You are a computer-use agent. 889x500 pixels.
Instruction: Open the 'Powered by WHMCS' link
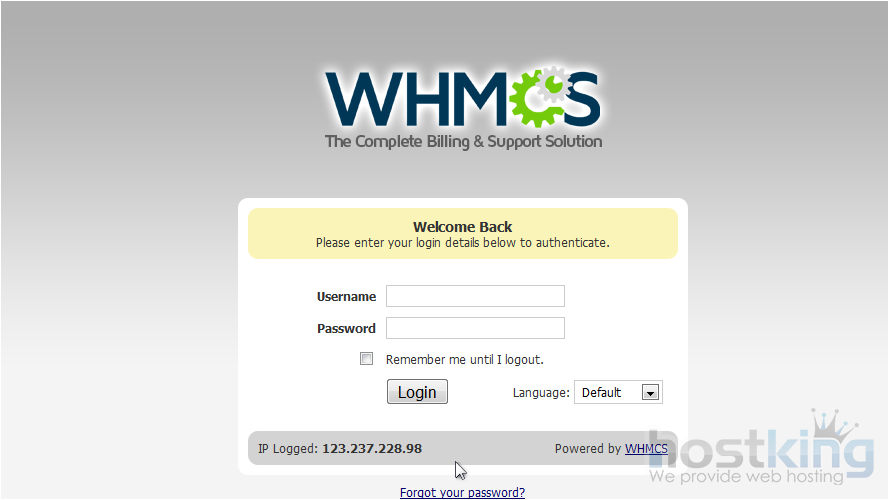[646, 448]
